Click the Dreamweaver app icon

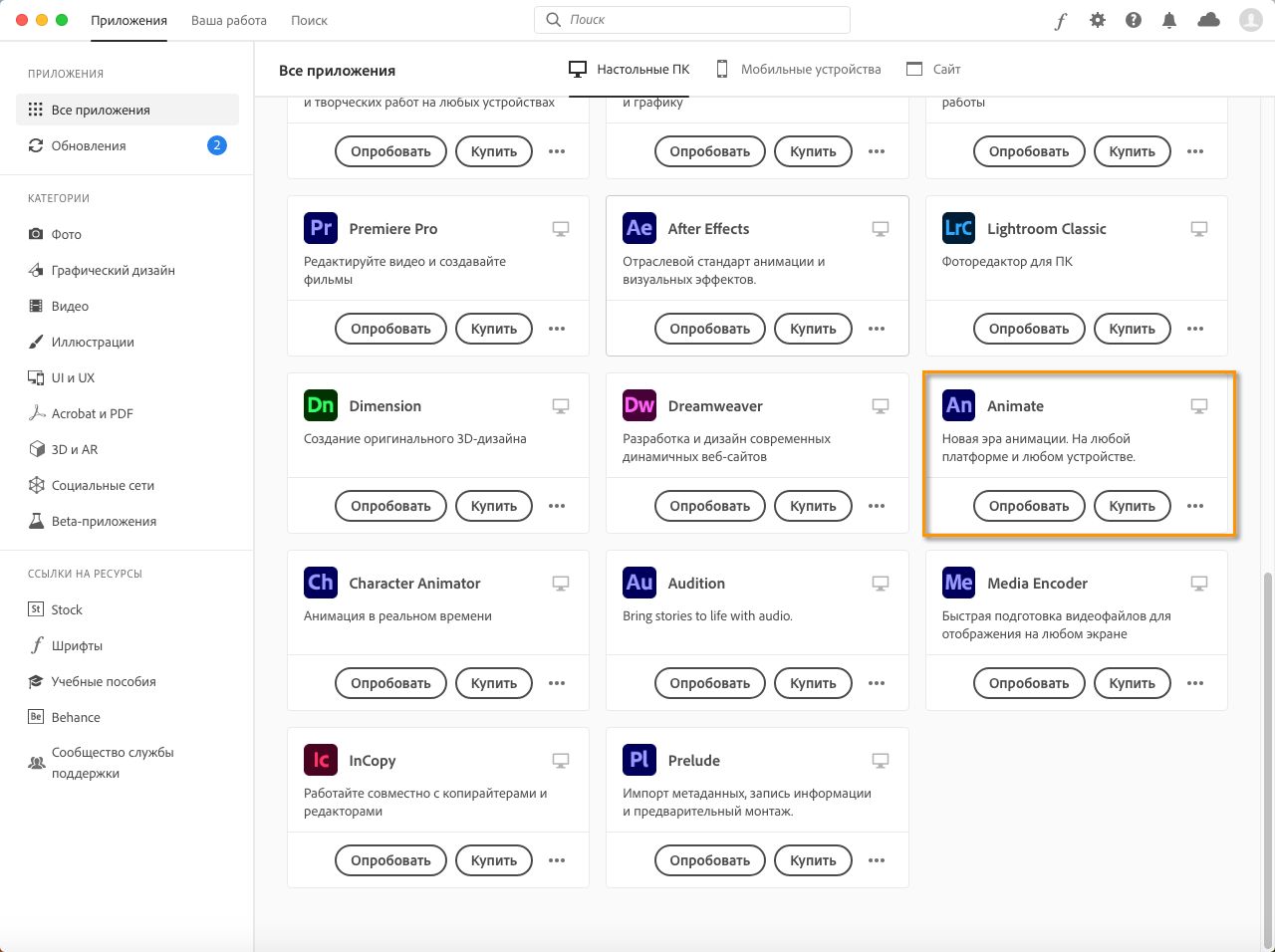[x=639, y=405]
